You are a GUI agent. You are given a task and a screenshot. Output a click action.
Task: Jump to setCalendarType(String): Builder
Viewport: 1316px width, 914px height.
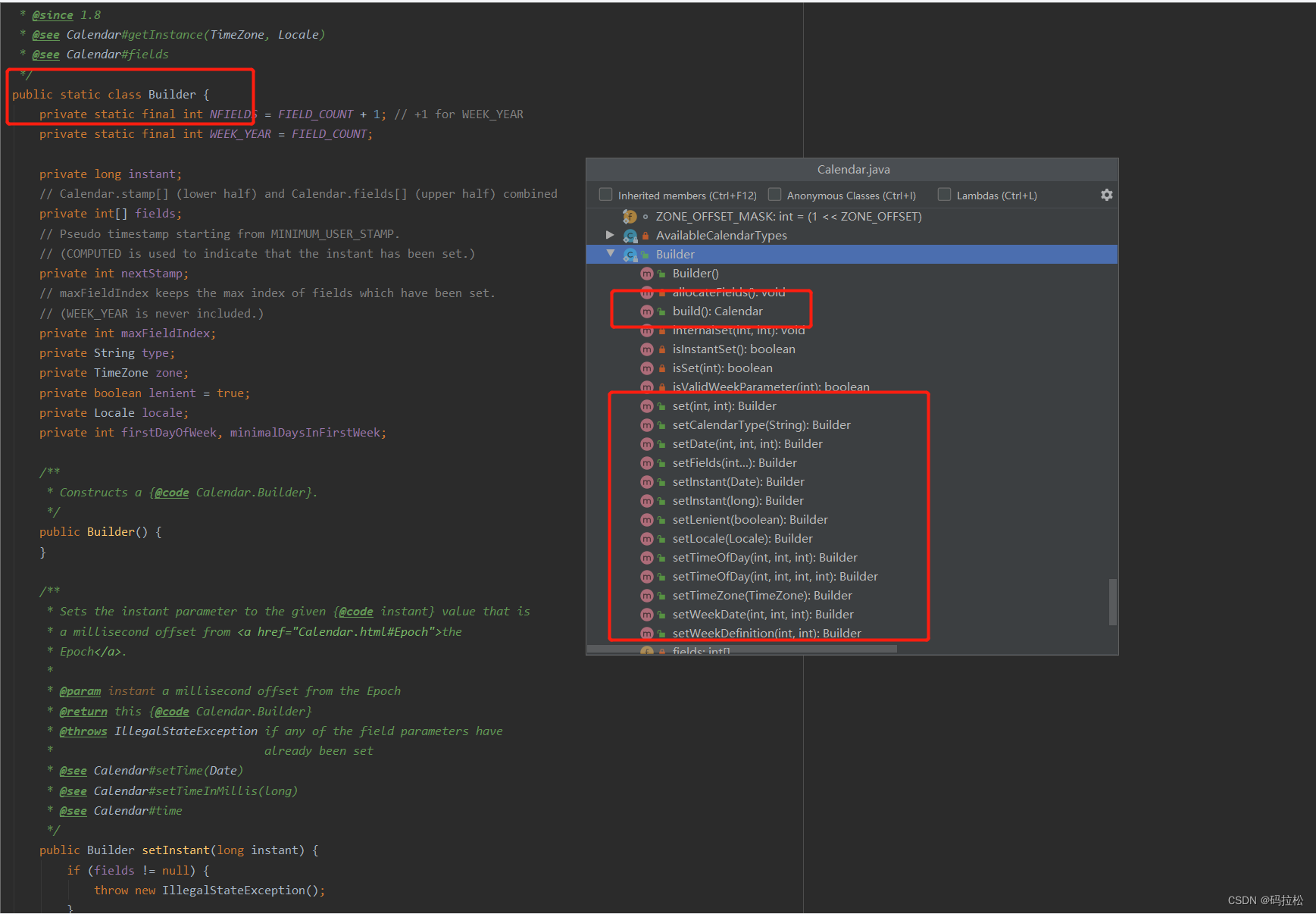click(761, 425)
